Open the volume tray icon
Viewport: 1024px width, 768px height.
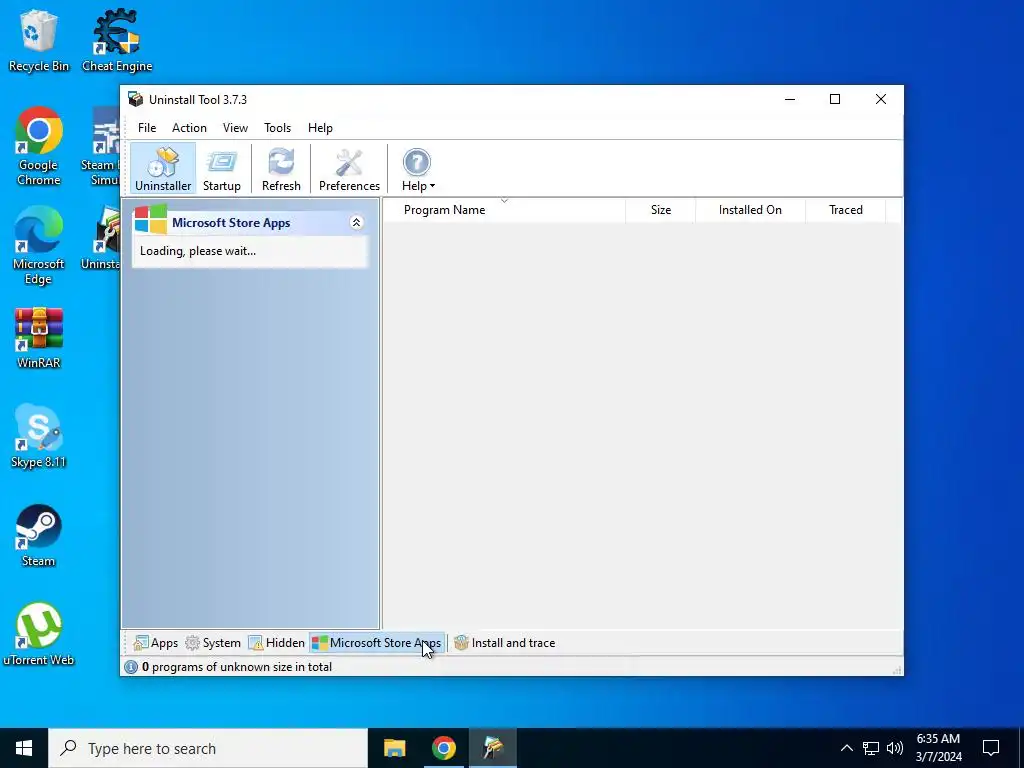pyautogui.click(x=895, y=748)
